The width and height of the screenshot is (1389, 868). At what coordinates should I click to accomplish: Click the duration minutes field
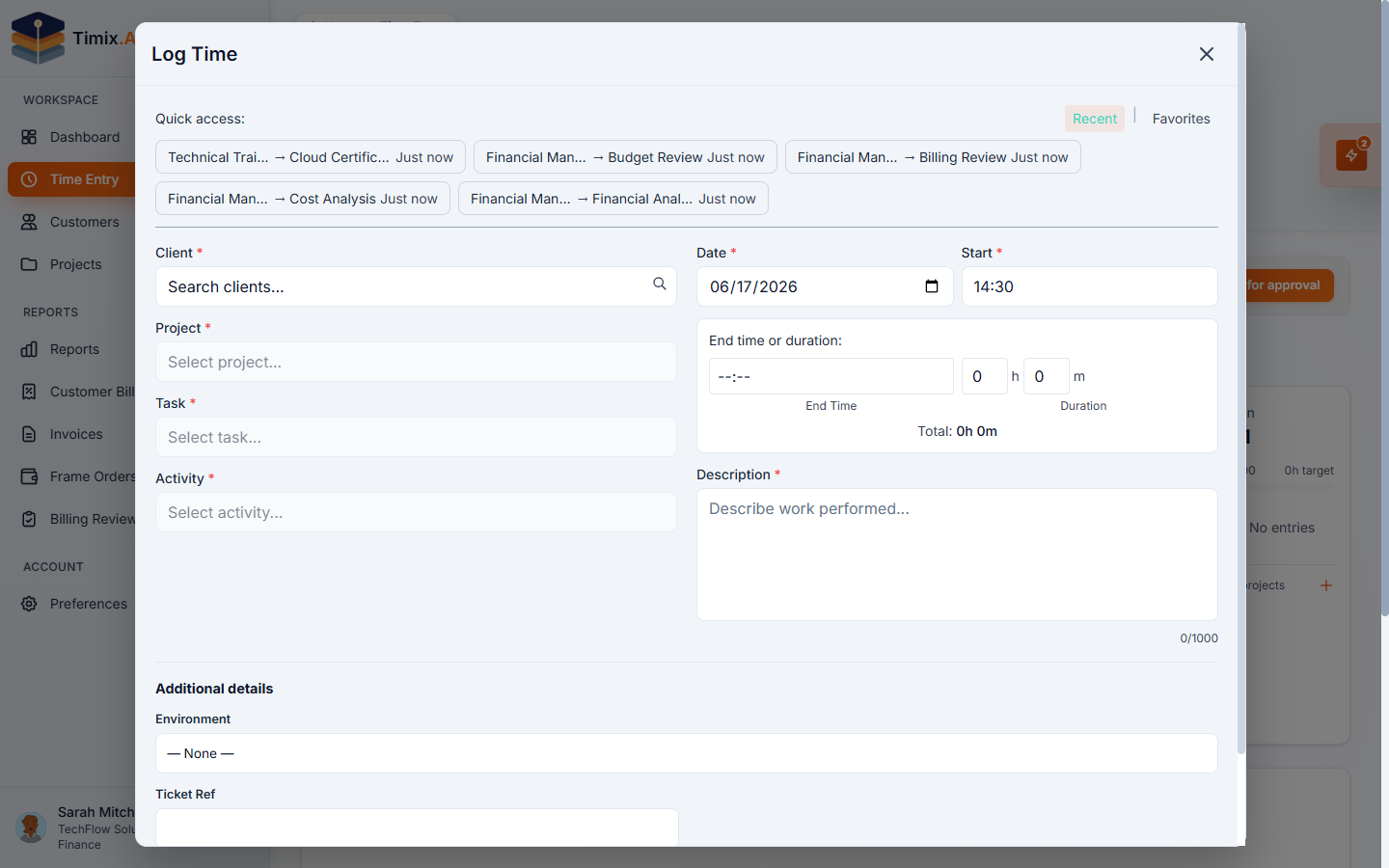tap(1046, 376)
